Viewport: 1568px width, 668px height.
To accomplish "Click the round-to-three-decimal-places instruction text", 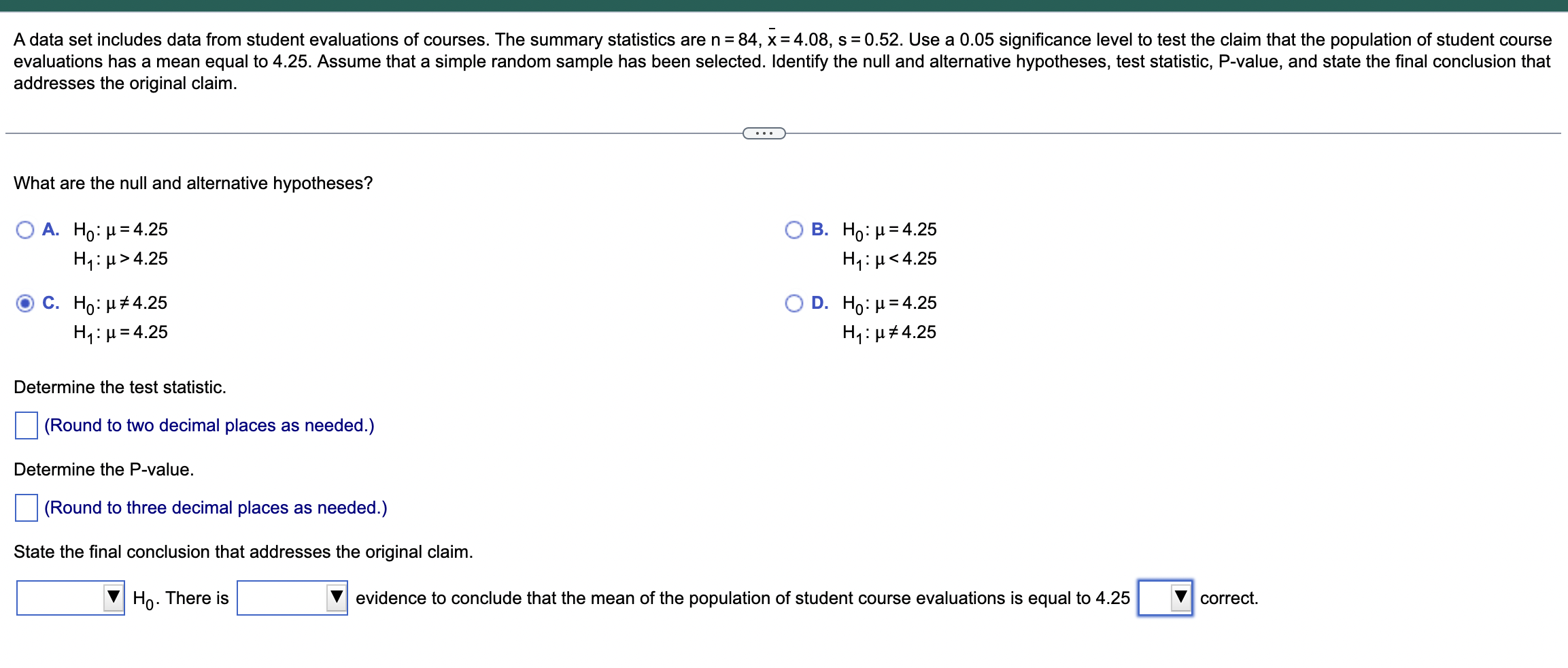I will 215,507.
